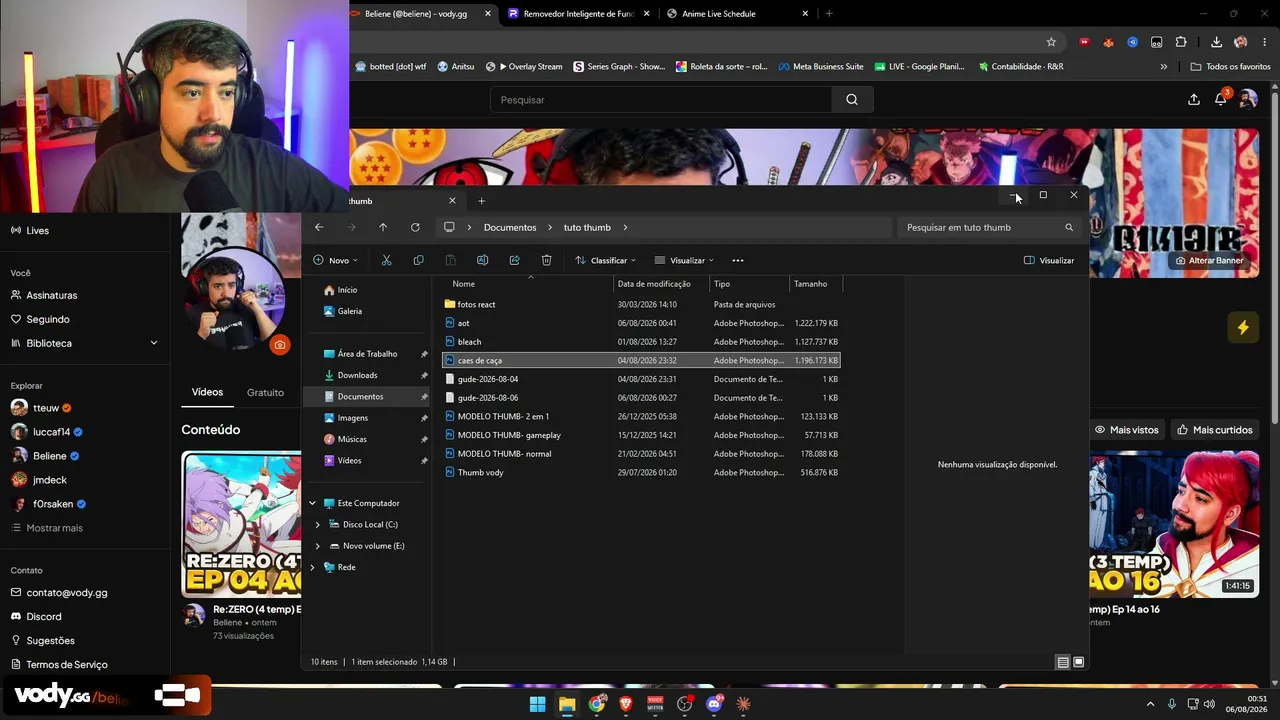Open Downloads in the File Explorer sidebar

(x=357, y=375)
